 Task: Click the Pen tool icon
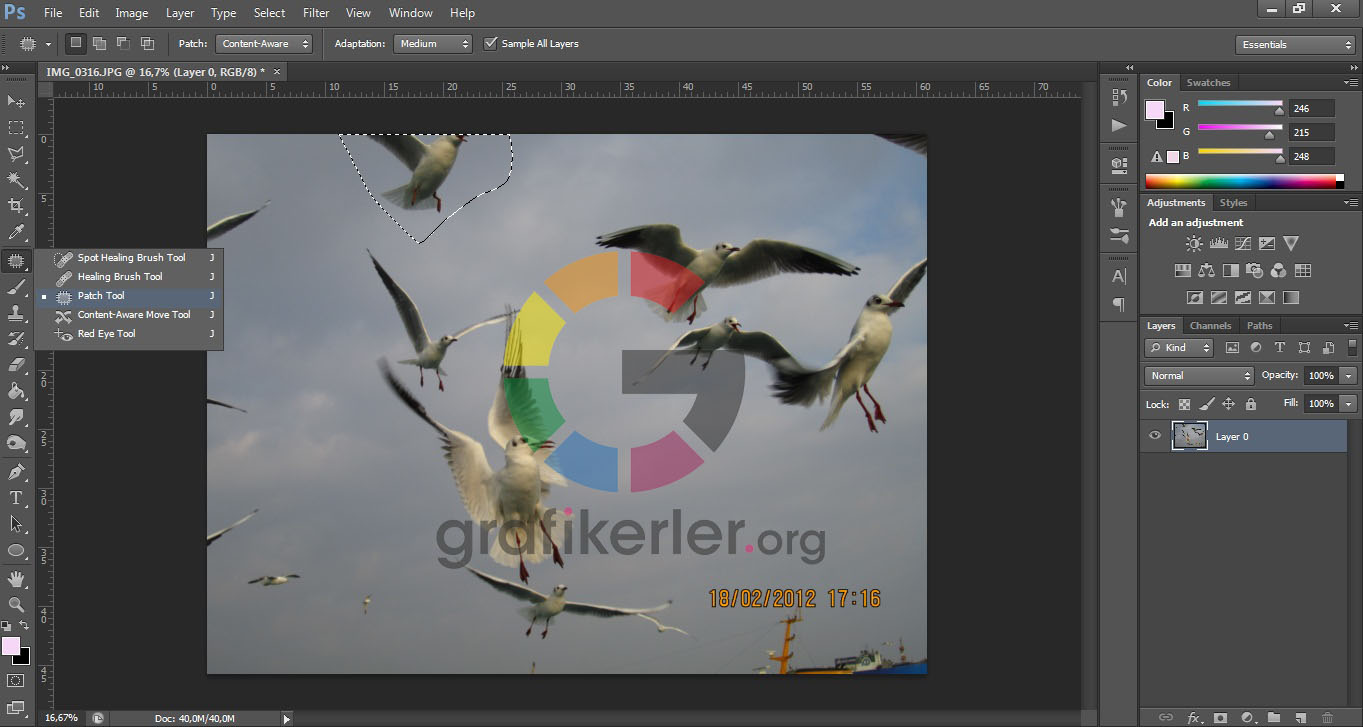tap(16, 472)
